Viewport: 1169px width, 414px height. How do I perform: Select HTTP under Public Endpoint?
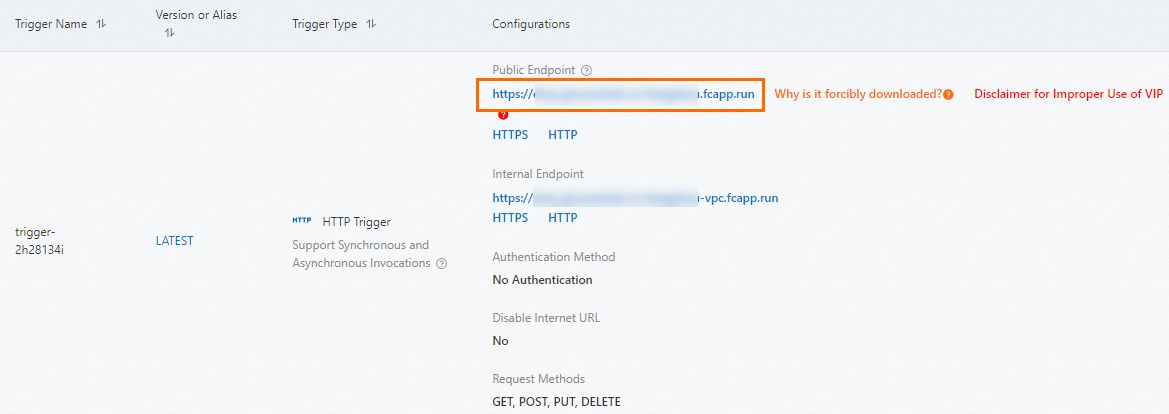click(x=562, y=135)
